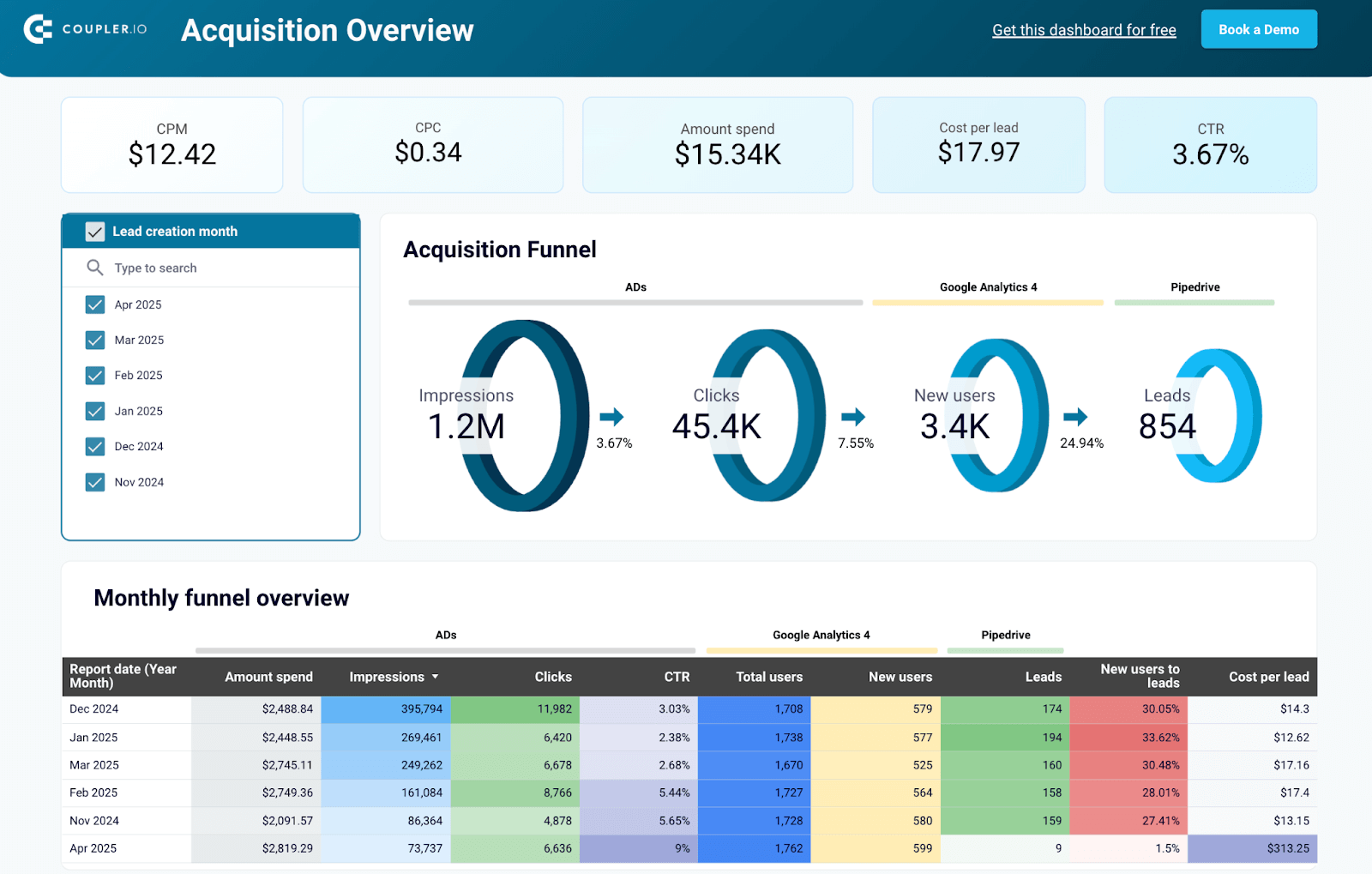Uncheck the Feb 2025 month filter
Screen dimensions: 1372x874
pyautogui.click(x=95, y=376)
